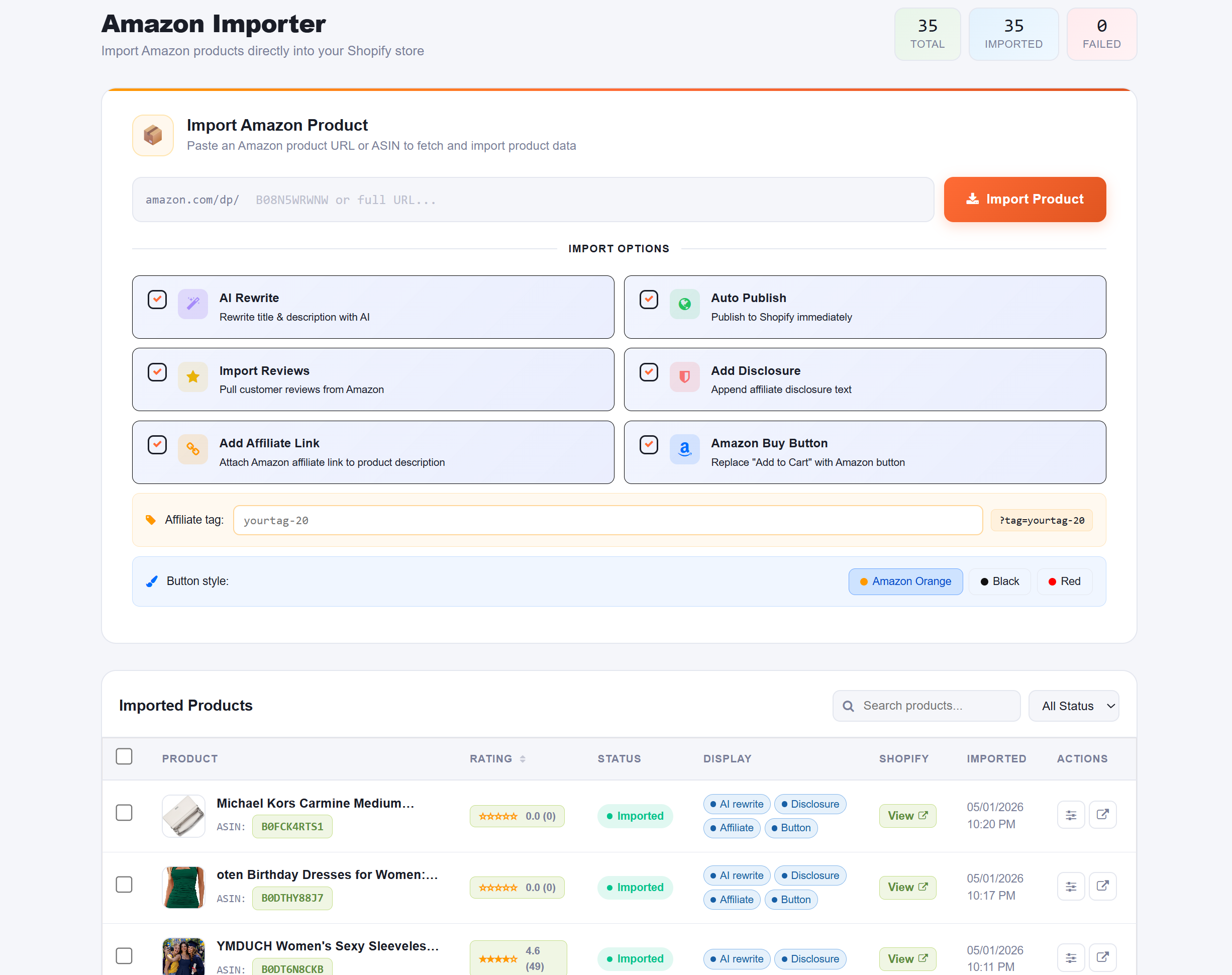Open external link icon for Michael Kors row

pos(1103,815)
